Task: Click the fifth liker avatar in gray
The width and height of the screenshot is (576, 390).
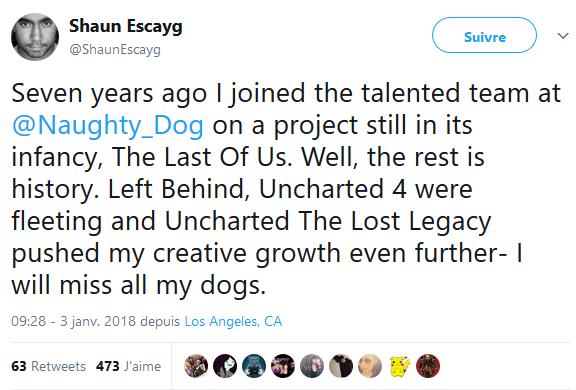Action: (312, 366)
